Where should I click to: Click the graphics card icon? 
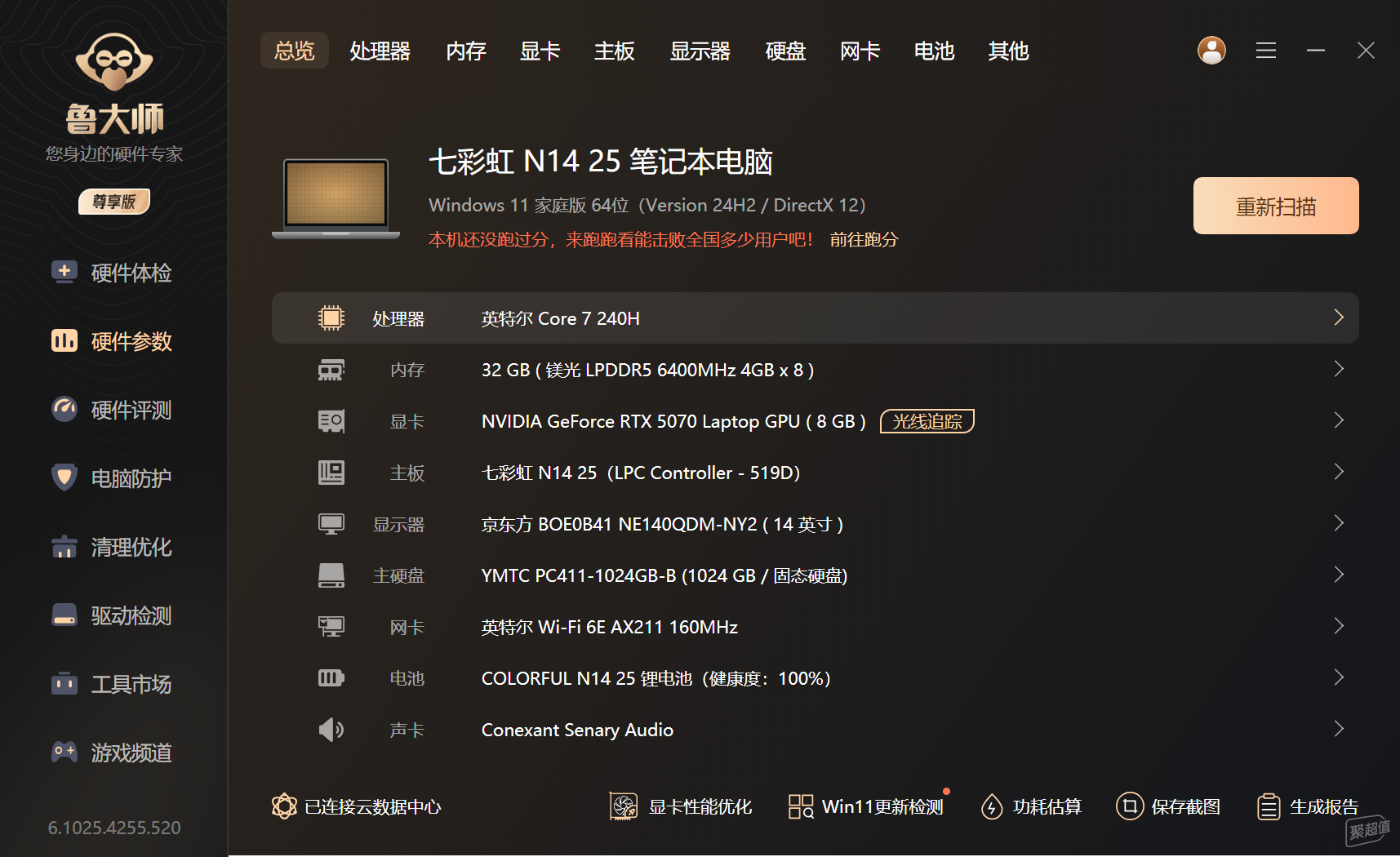(x=331, y=421)
